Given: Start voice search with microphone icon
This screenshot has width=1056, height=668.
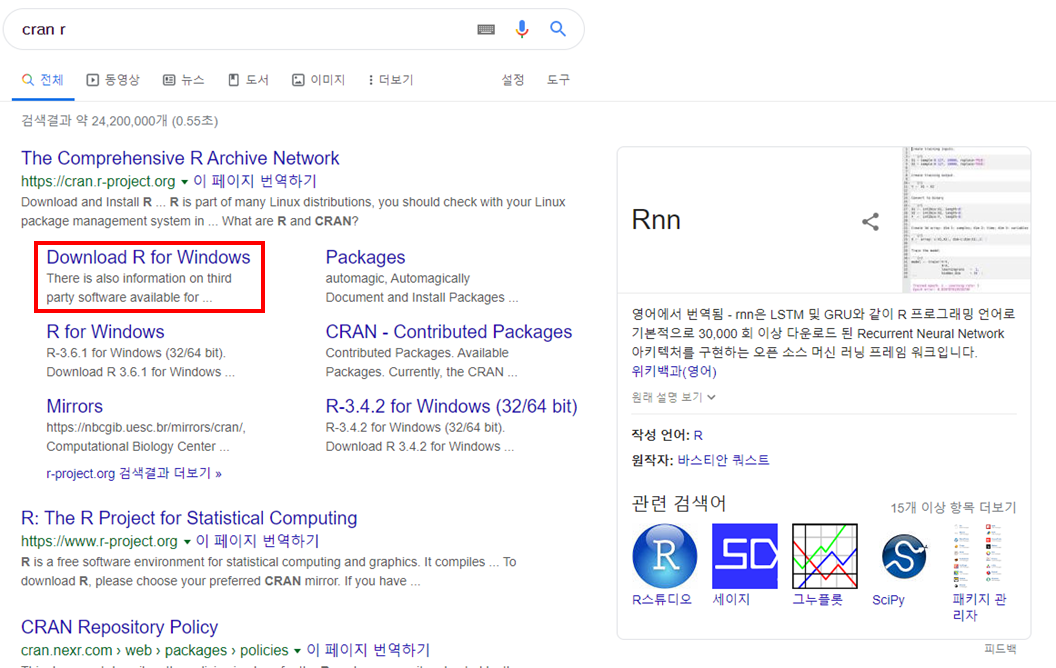Looking at the screenshot, I should point(521,29).
